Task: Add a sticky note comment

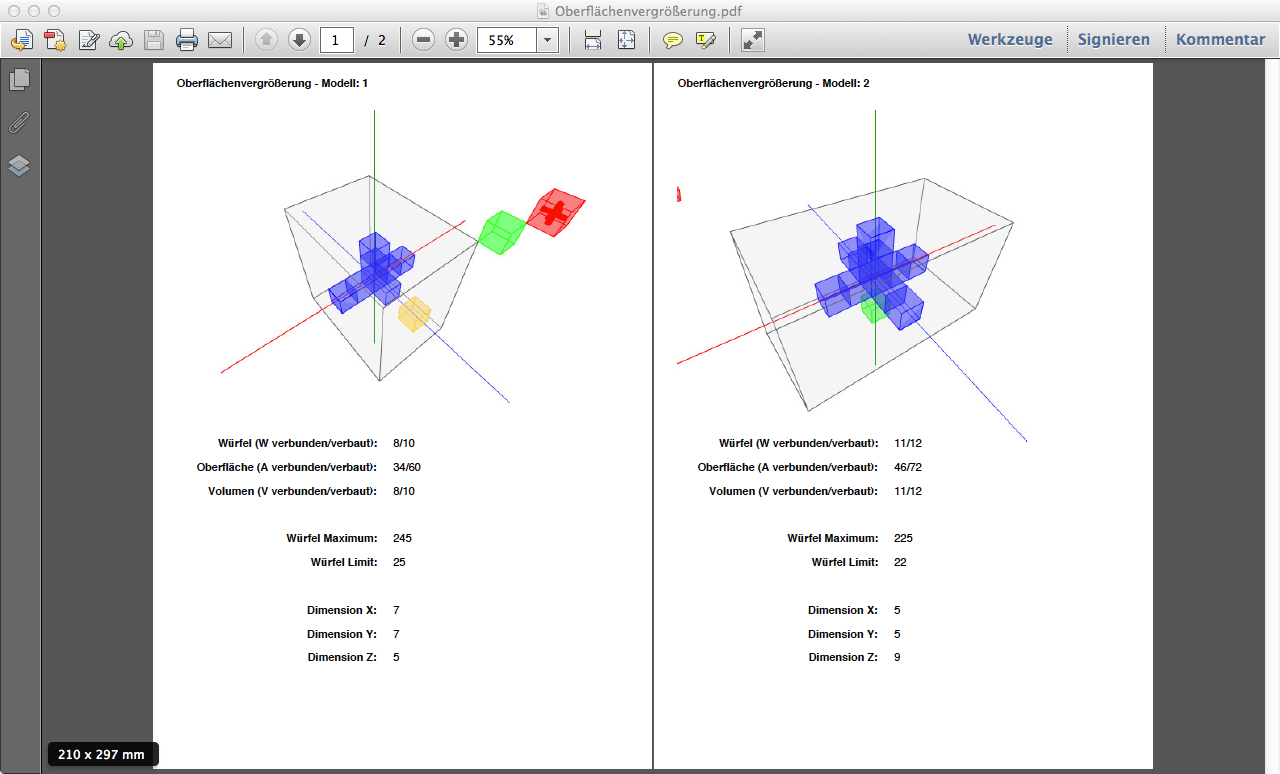Action: [x=673, y=40]
